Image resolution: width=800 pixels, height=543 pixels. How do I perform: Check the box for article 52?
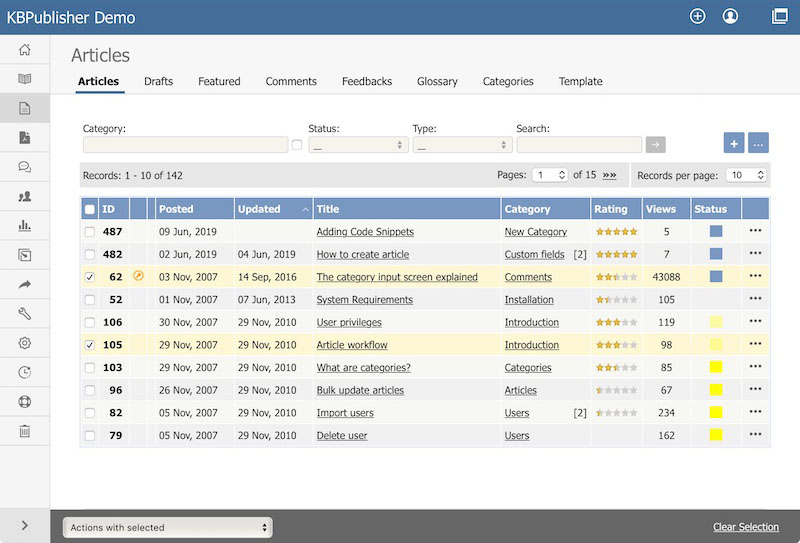(x=89, y=300)
